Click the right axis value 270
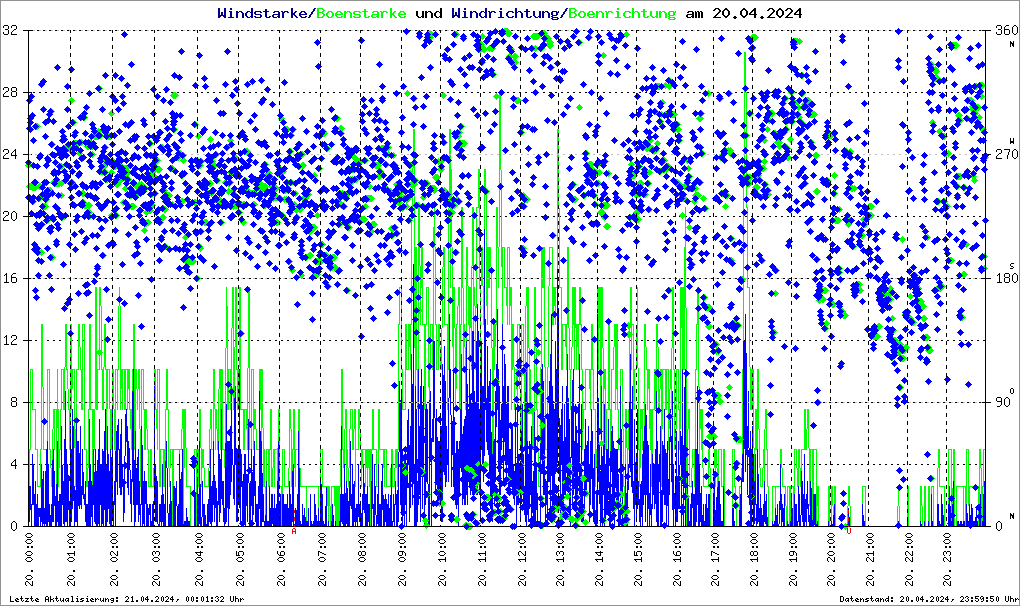The height and width of the screenshot is (606, 1020). 1006,154
